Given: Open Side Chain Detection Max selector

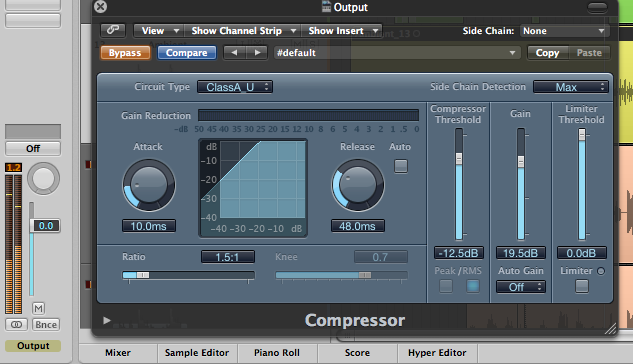Looking at the screenshot, I should (x=571, y=87).
